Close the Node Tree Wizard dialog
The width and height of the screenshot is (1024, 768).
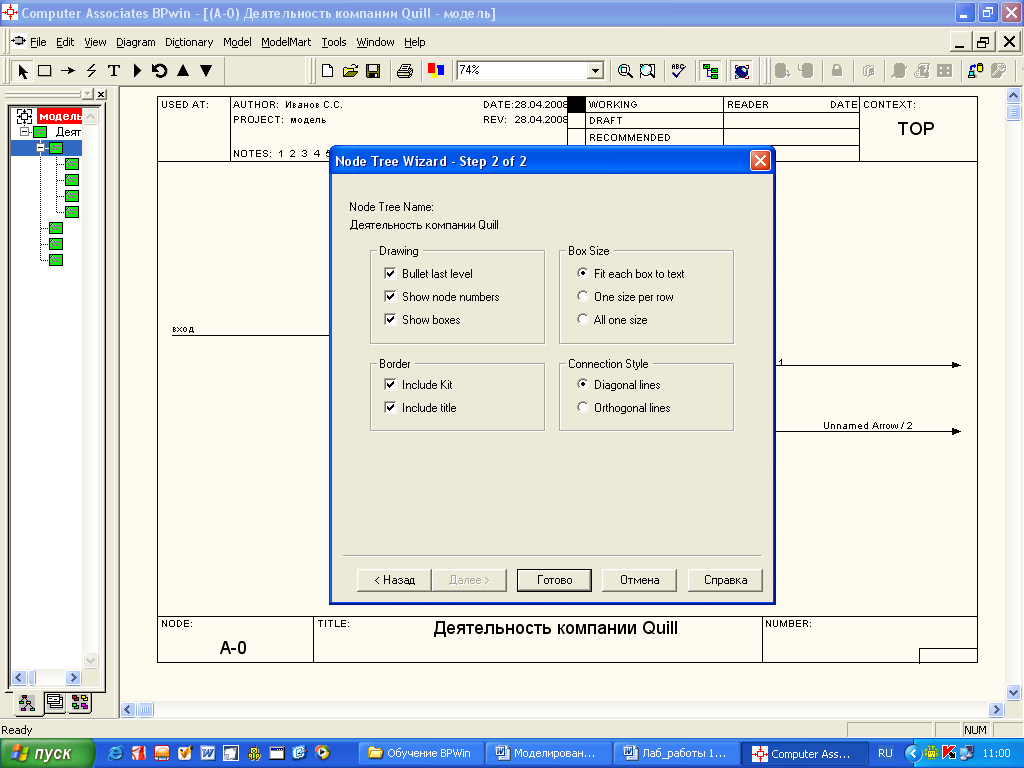[760, 161]
